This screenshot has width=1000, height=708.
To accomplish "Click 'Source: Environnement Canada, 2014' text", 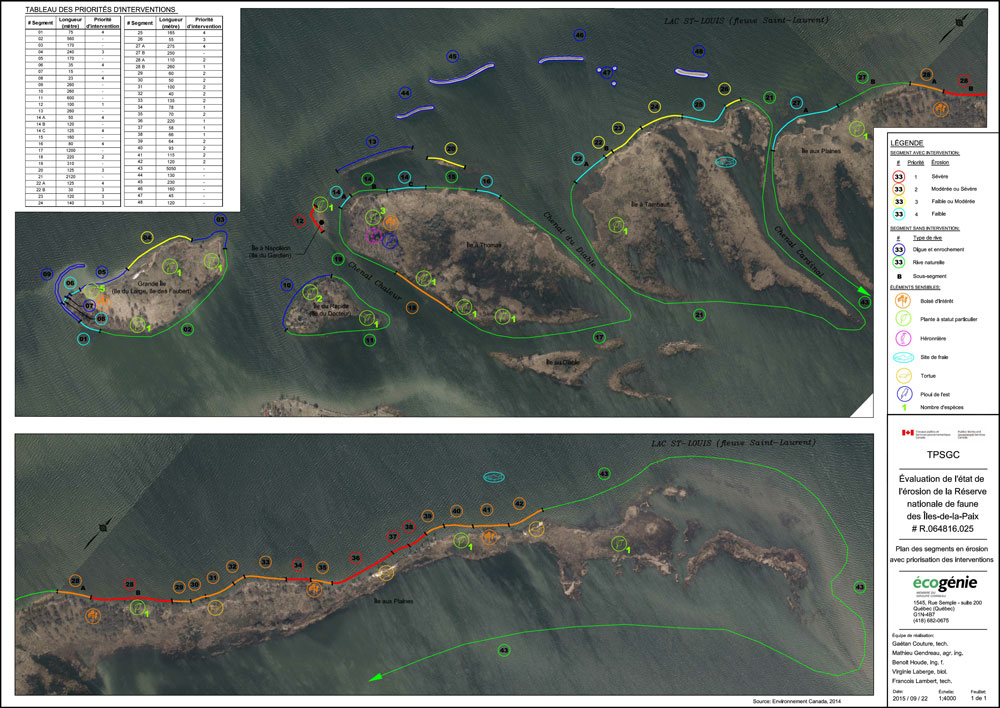I will point(797,702).
